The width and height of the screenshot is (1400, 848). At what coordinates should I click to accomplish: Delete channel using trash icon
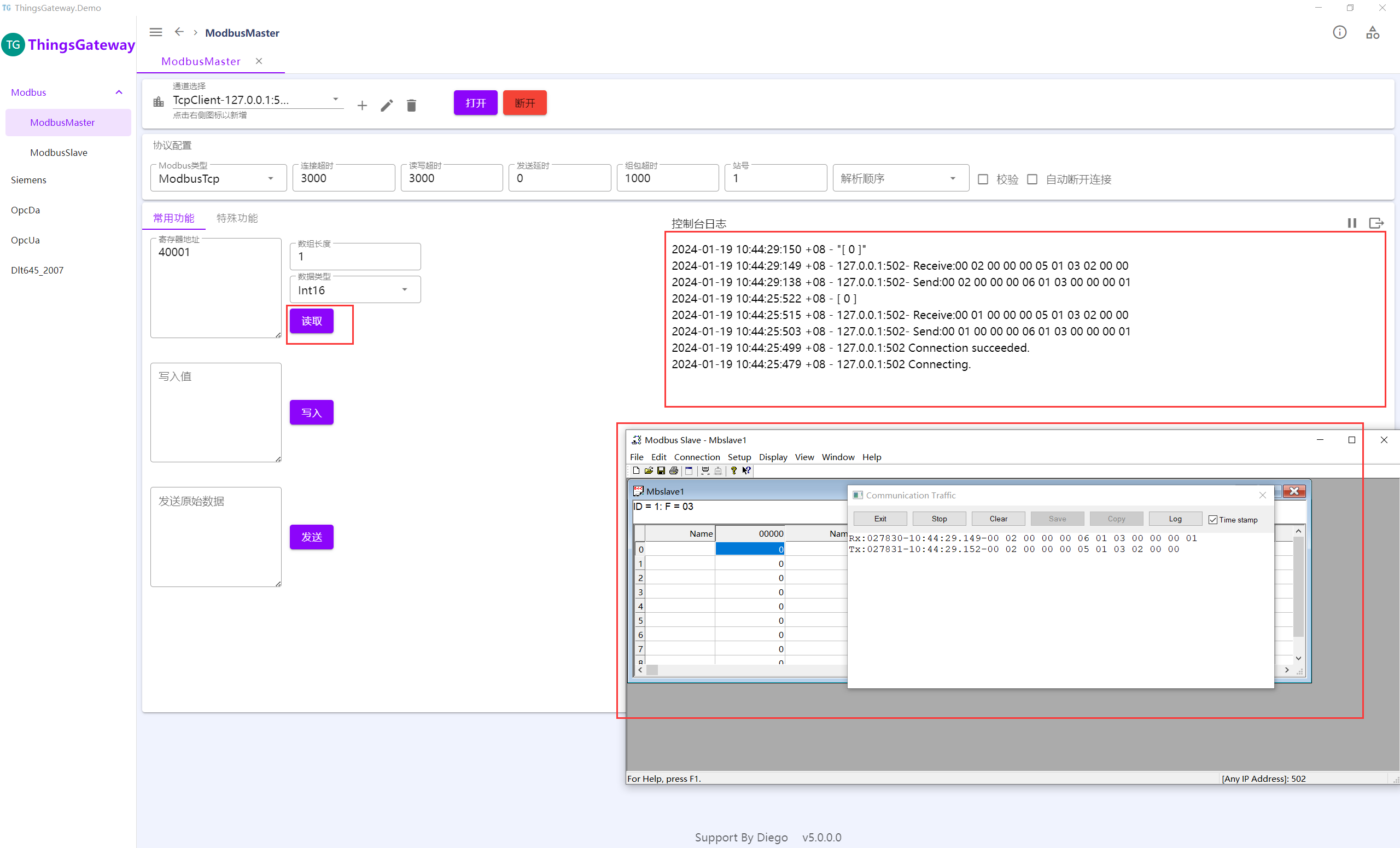coord(411,105)
